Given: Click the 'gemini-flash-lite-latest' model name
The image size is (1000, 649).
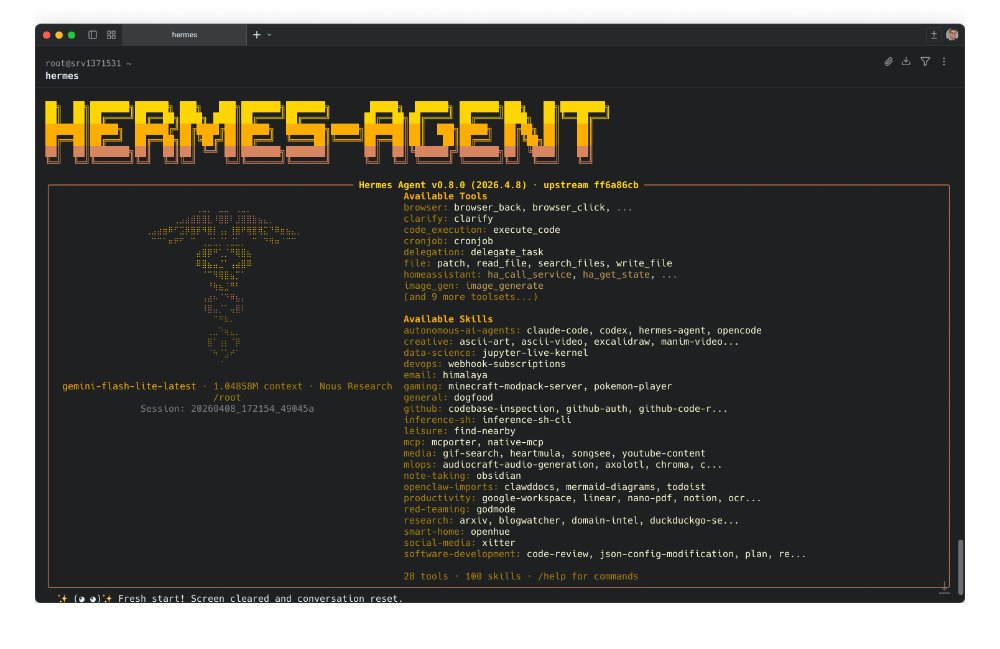Looking at the screenshot, I should point(129,386).
